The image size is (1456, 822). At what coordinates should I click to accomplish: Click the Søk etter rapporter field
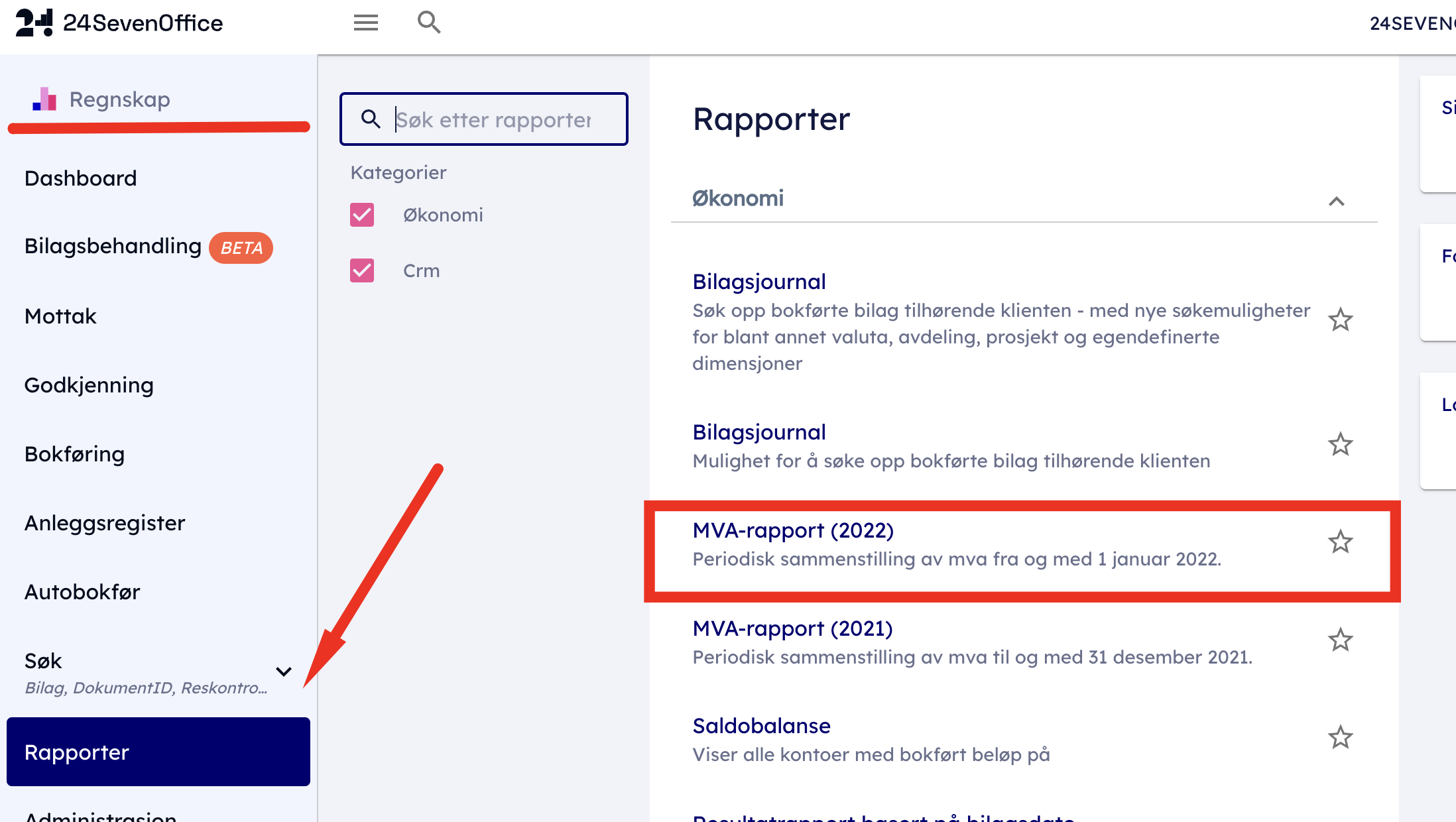pos(494,120)
